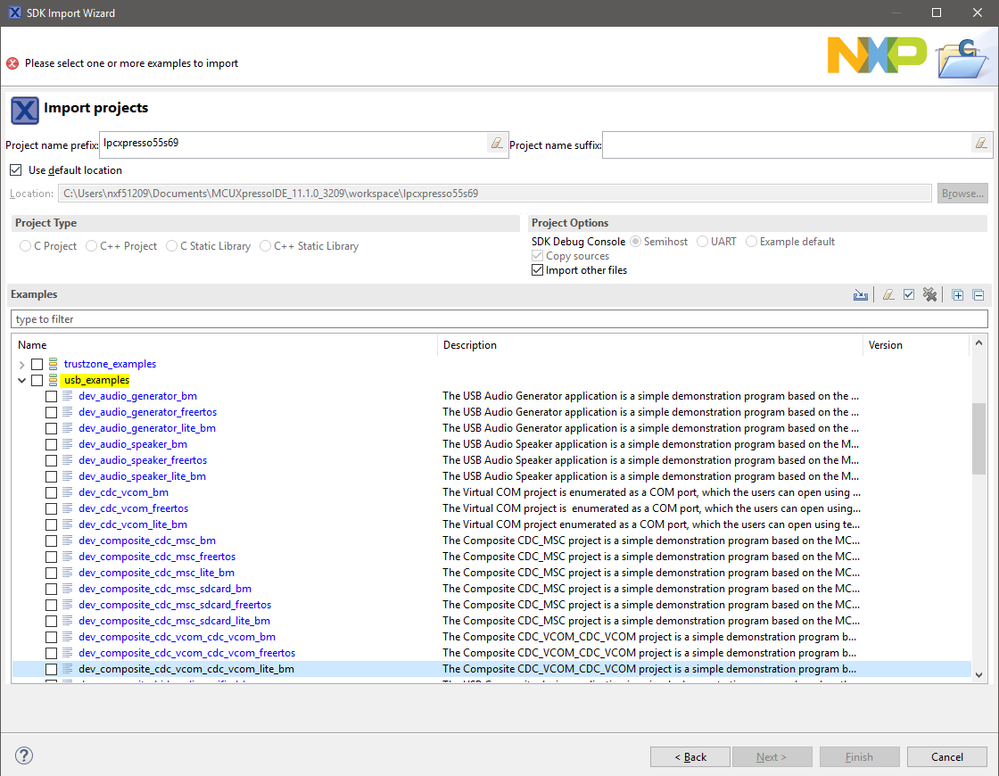
Task: Click the examples list scrollbar thumb
Action: tap(979, 439)
